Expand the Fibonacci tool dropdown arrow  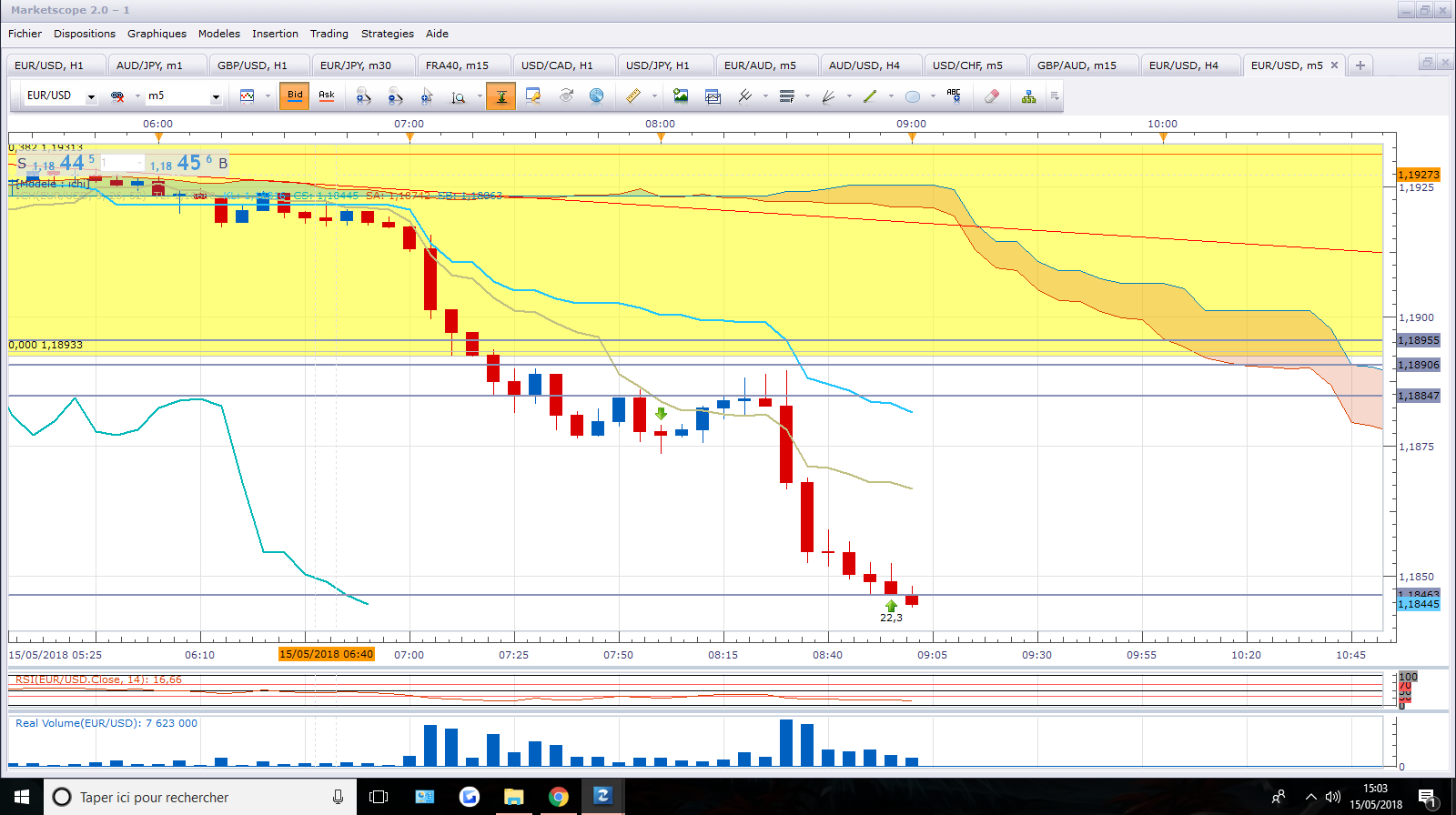807,96
